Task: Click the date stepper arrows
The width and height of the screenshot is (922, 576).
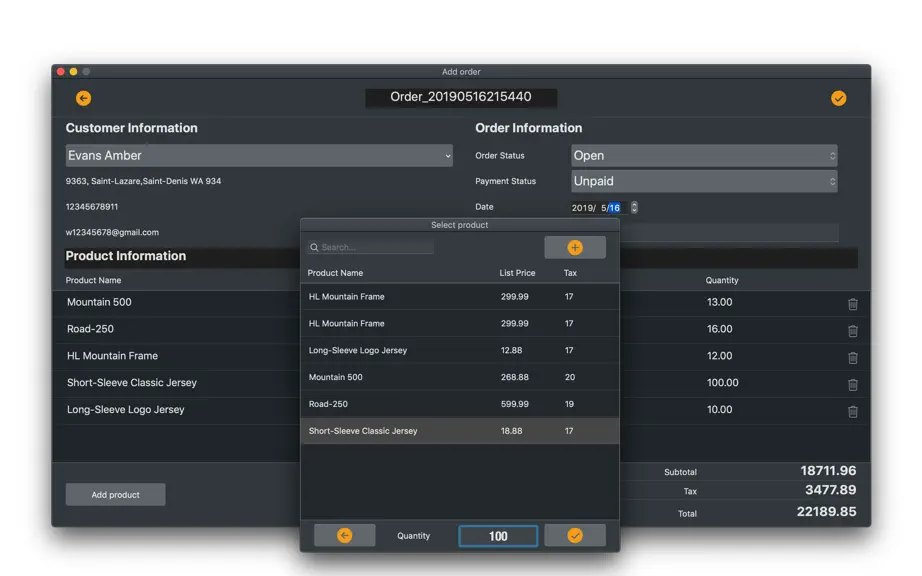Action: pos(634,207)
